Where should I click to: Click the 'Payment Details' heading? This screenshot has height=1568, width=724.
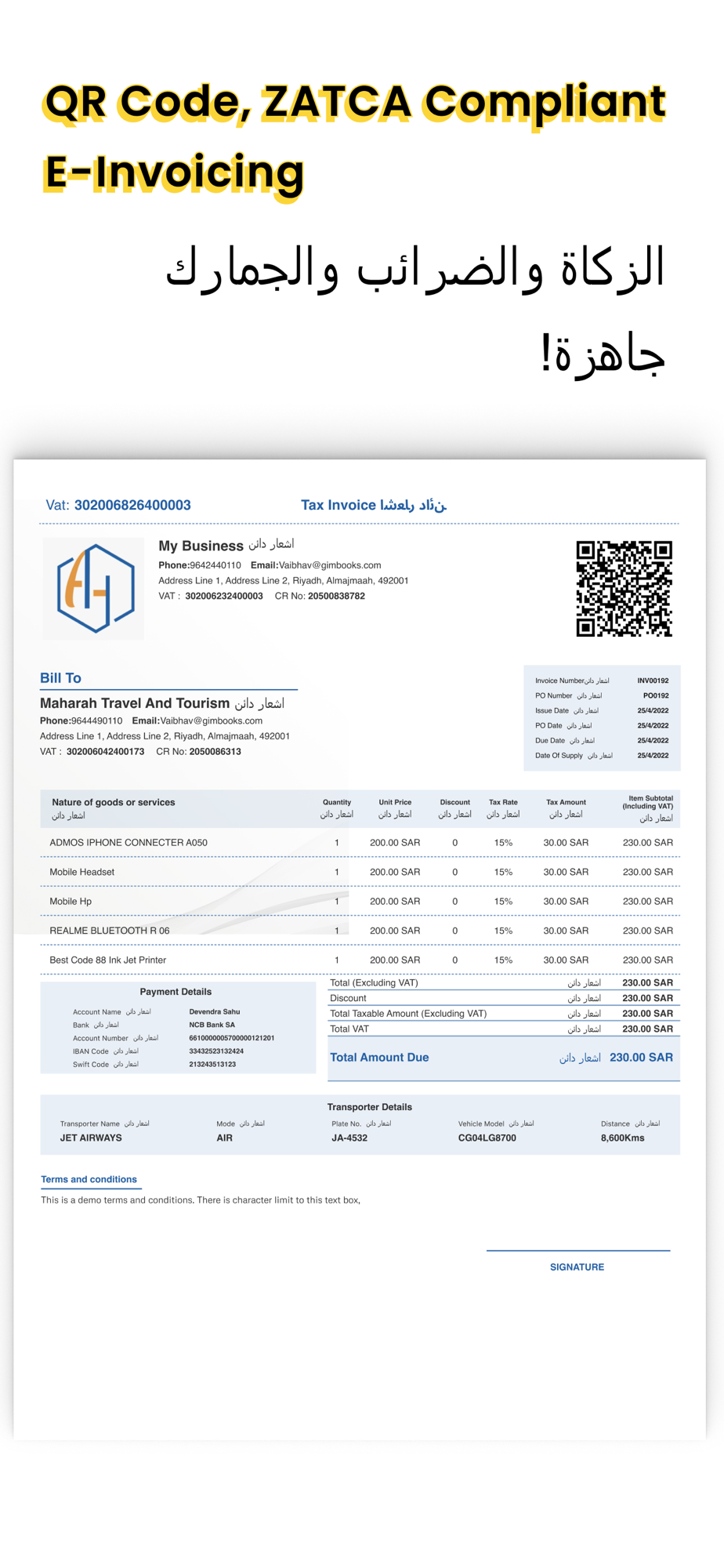click(176, 992)
